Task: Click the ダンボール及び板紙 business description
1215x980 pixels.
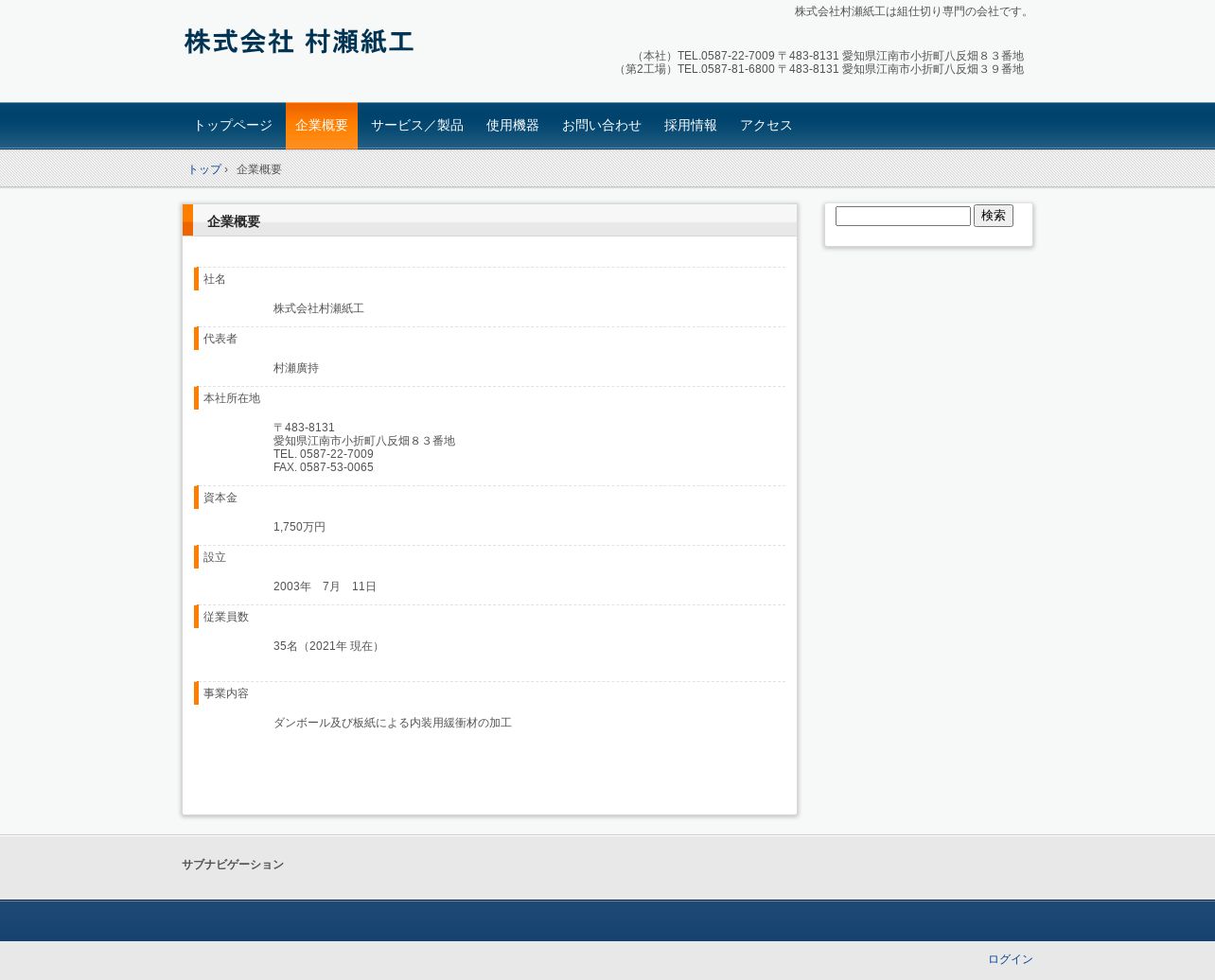Action: 393,723
